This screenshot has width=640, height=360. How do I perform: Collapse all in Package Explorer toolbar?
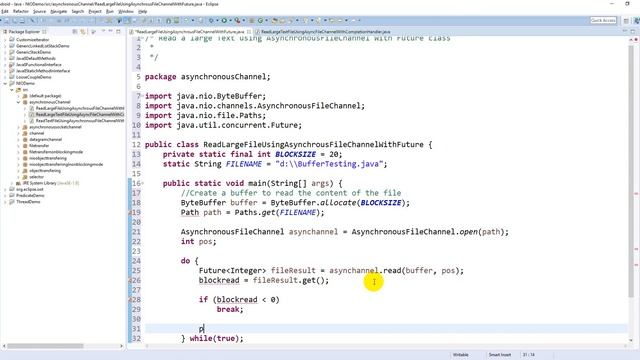75,31
